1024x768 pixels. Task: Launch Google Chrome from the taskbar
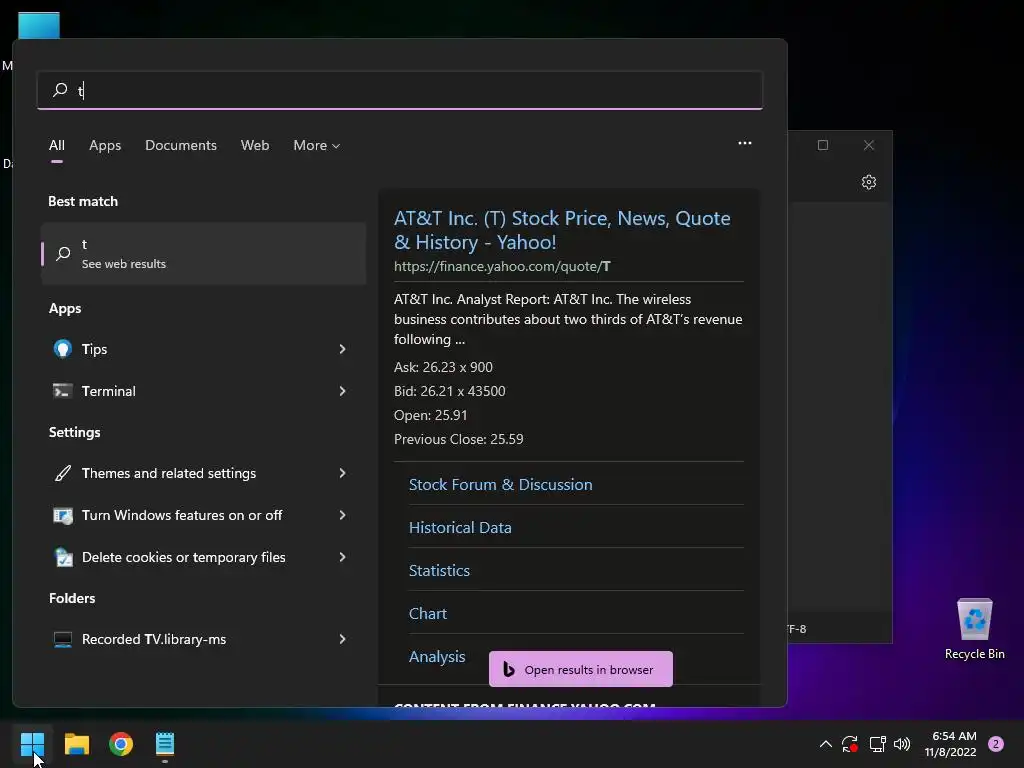(121, 744)
